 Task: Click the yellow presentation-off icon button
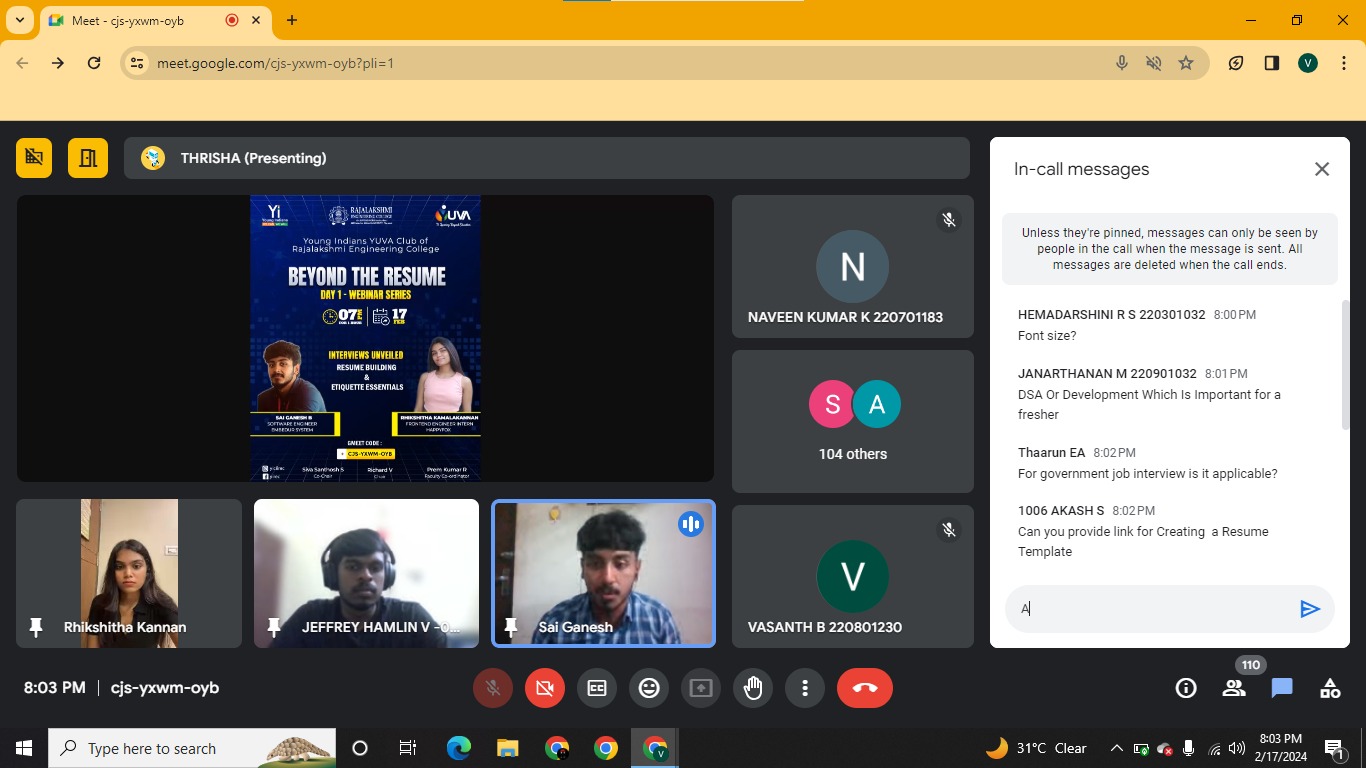(x=34, y=158)
